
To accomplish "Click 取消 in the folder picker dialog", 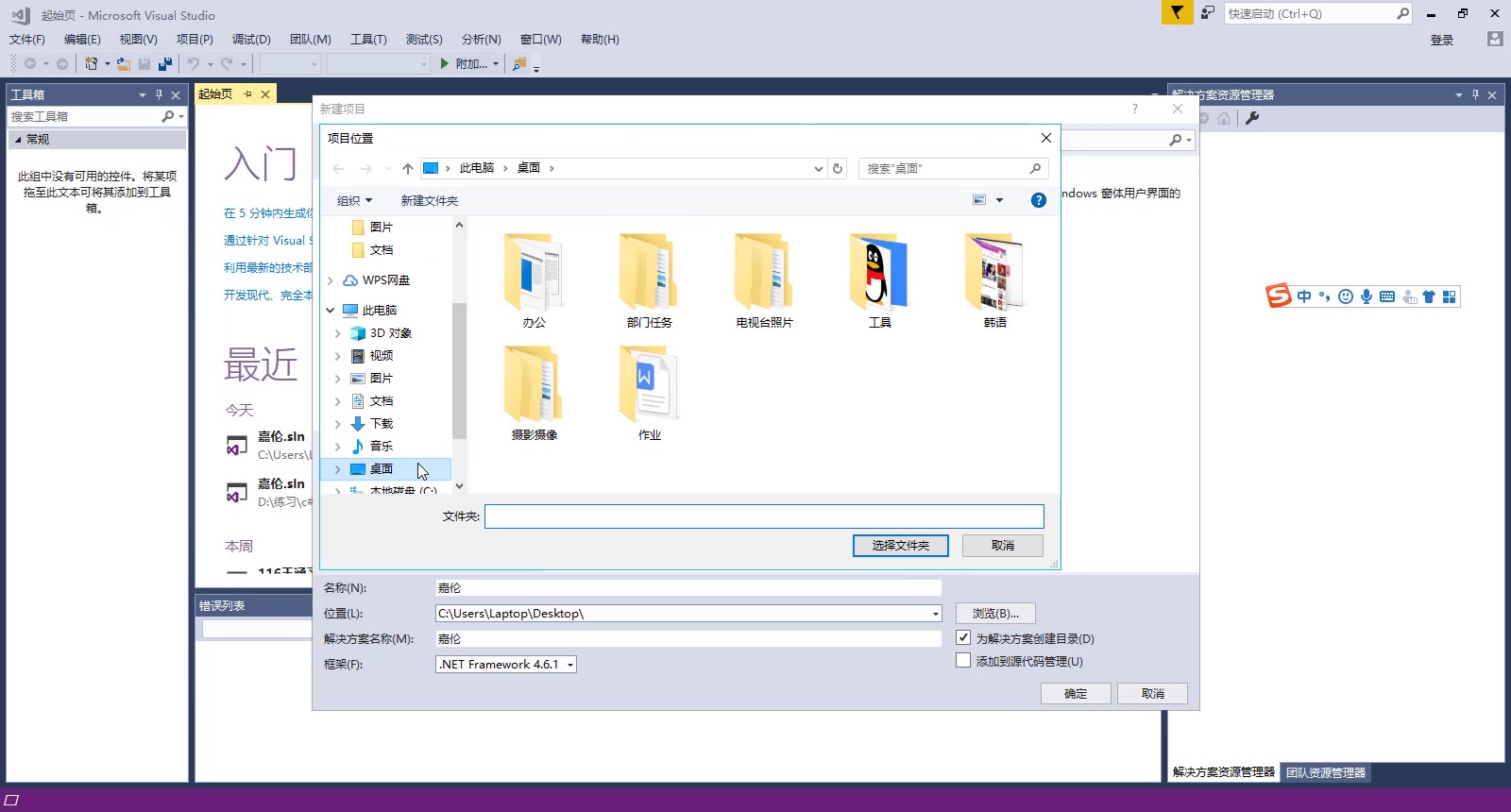I will pos(1003,546).
